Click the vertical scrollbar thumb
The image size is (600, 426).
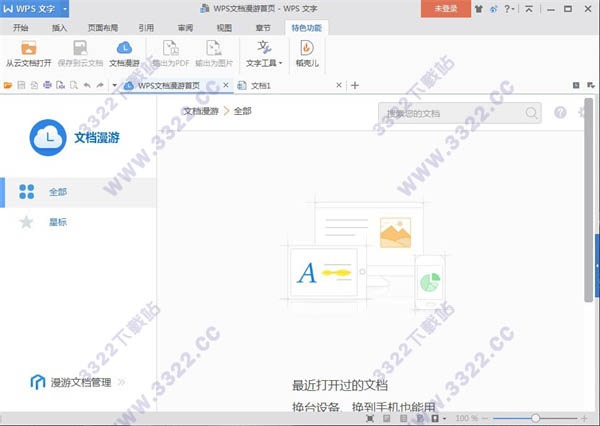click(x=589, y=199)
